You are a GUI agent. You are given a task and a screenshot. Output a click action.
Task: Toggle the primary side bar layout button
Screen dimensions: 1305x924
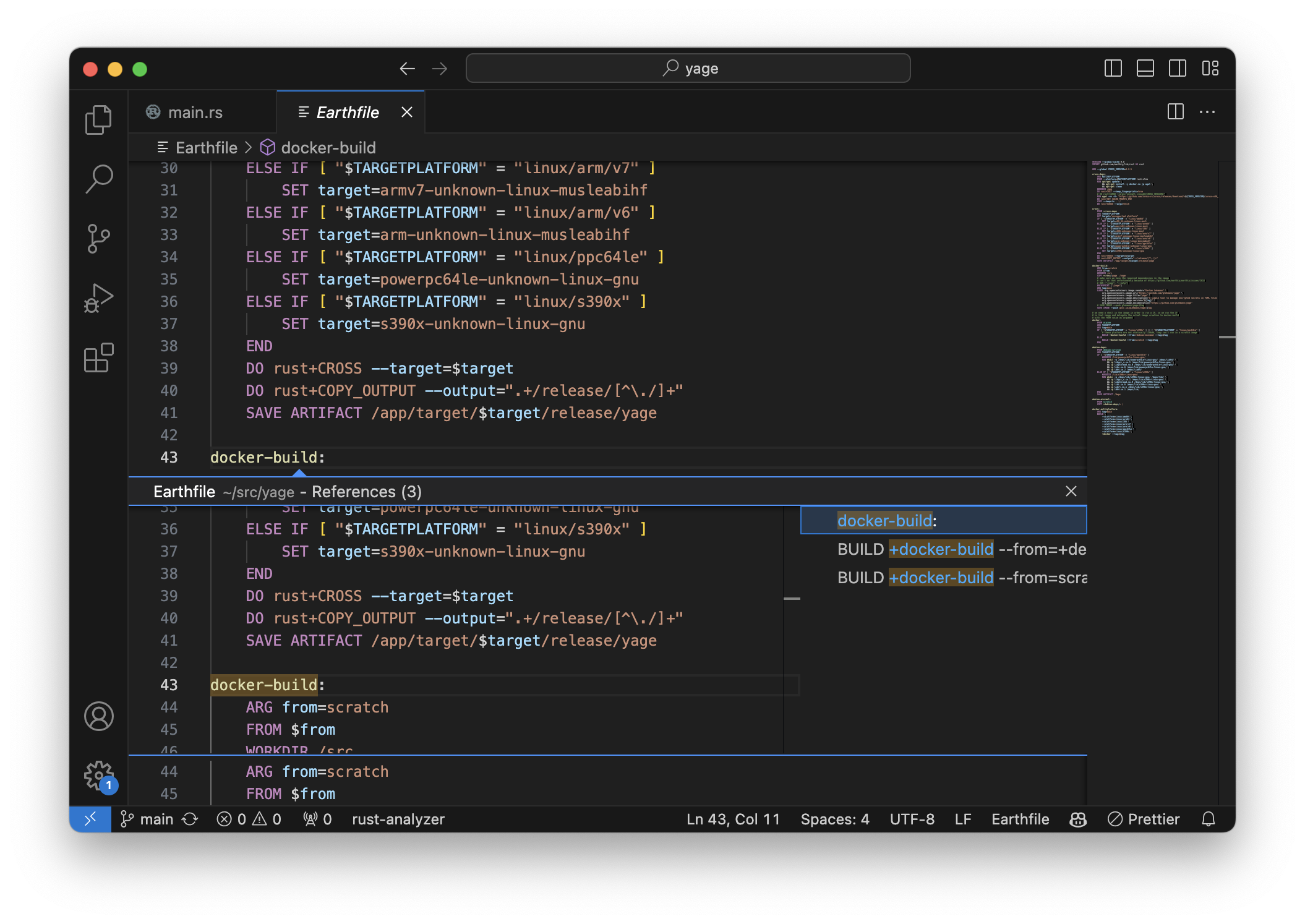pyautogui.click(x=1113, y=68)
